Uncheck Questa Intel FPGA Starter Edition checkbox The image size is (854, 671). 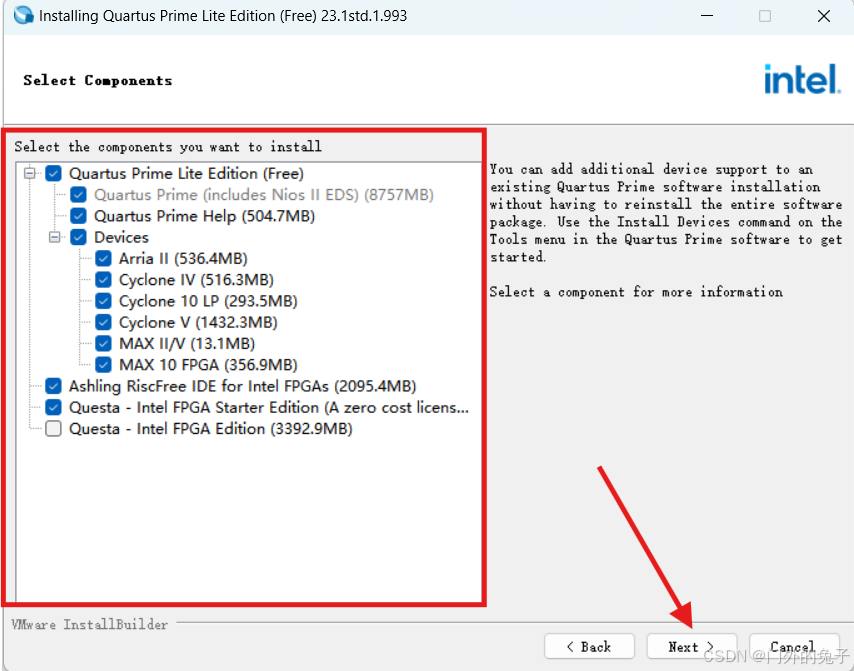click(53, 407)
